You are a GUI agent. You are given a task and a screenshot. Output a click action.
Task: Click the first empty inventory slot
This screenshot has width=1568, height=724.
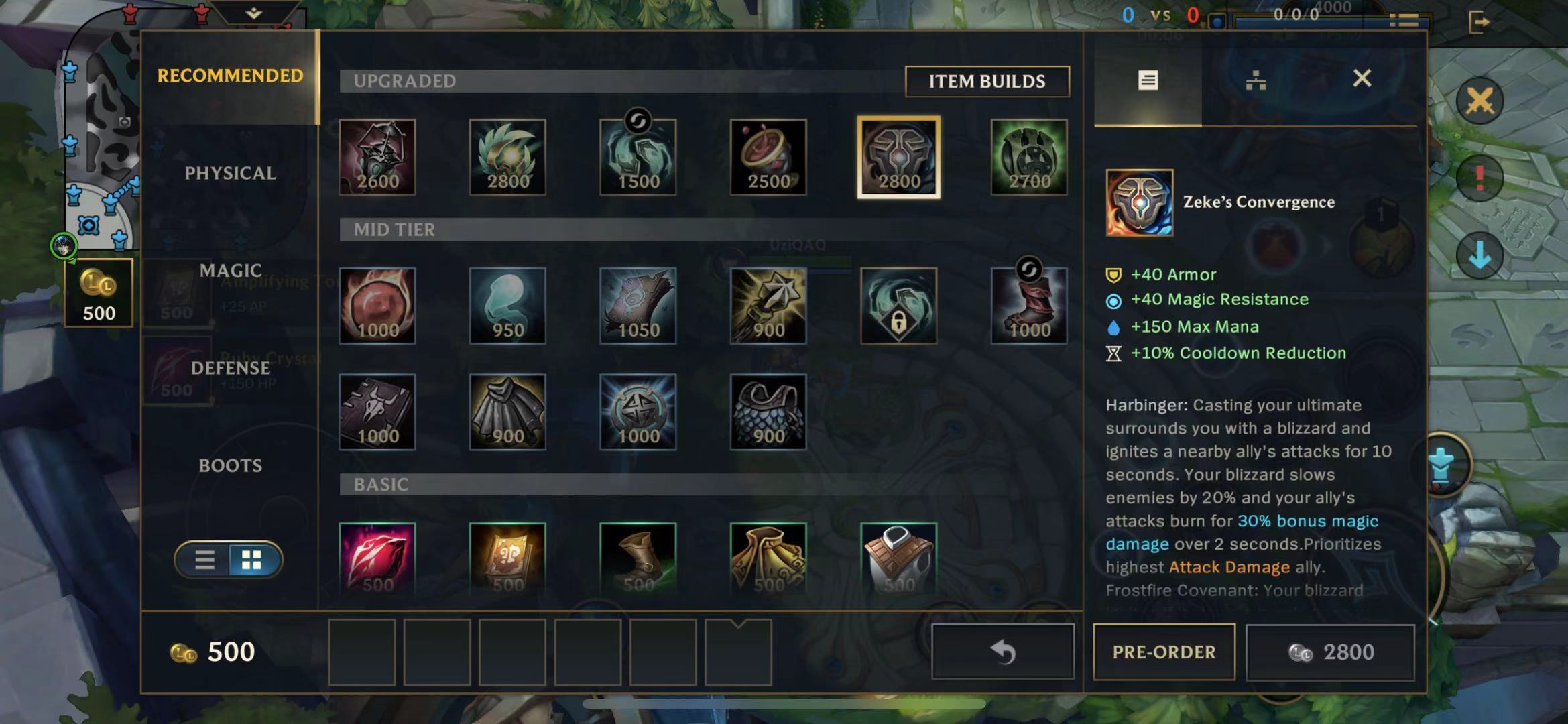coord(362,652)
